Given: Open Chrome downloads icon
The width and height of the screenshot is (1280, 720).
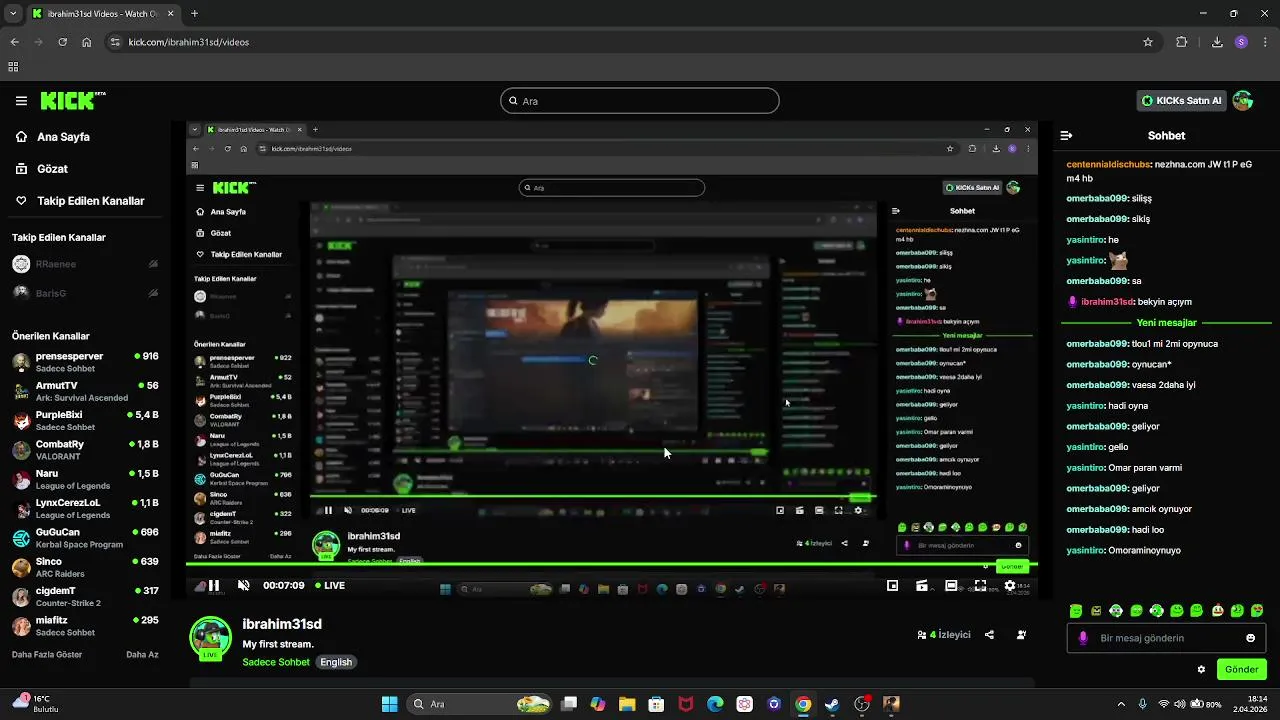Looking at the screenshot, I should 1217,42.
